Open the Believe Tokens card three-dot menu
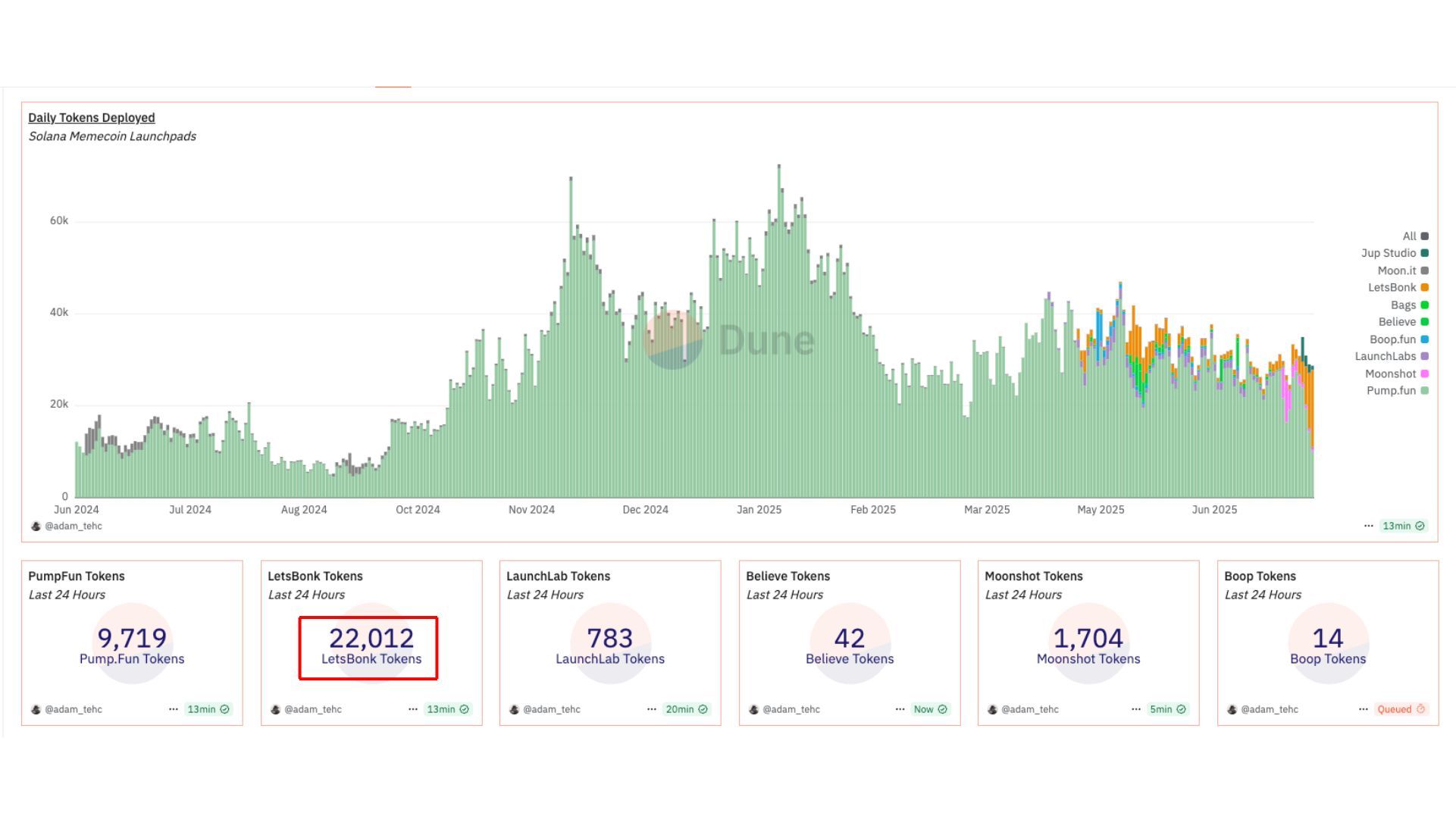 [900, 709]
